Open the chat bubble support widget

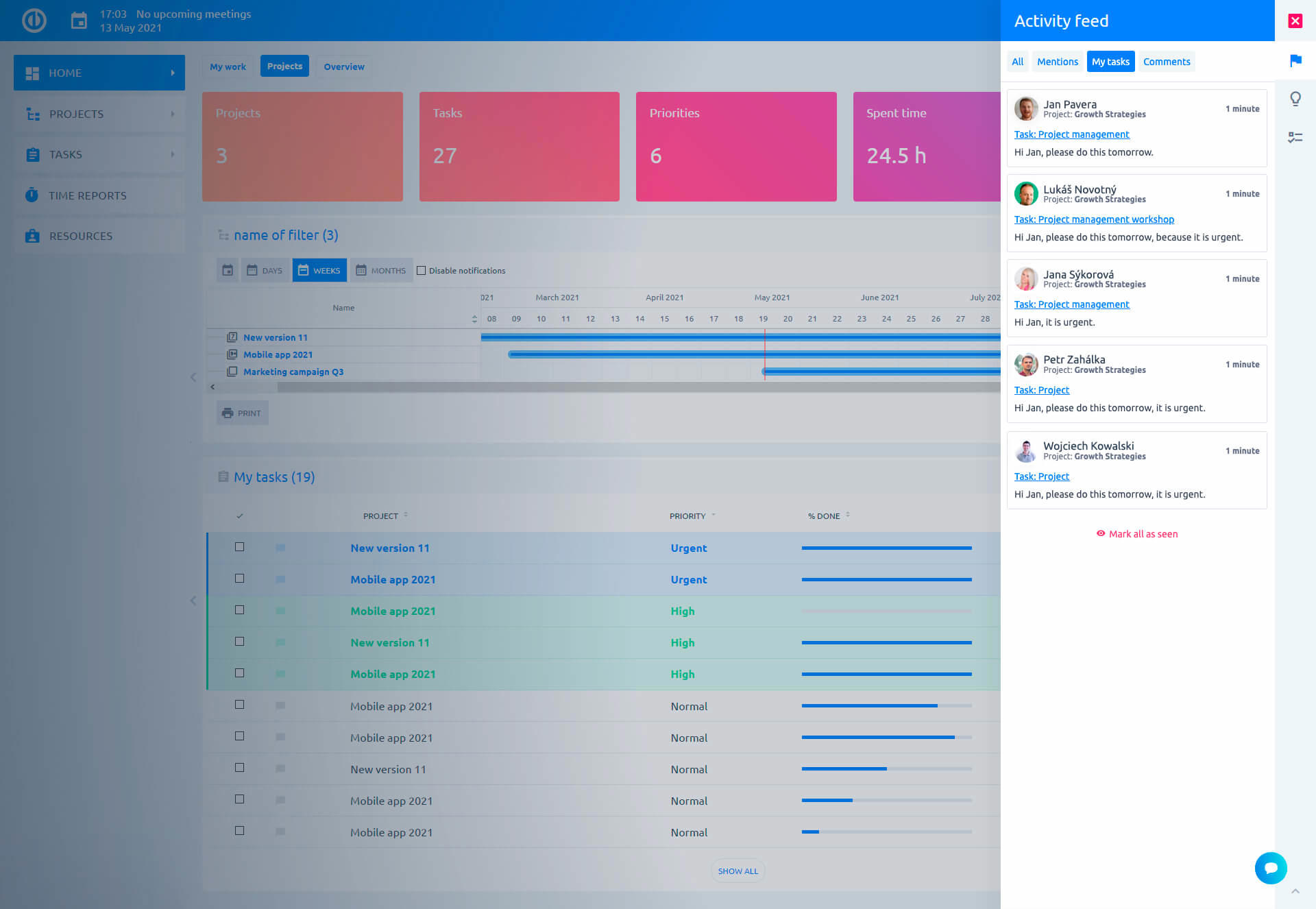tap(1270, 868)
